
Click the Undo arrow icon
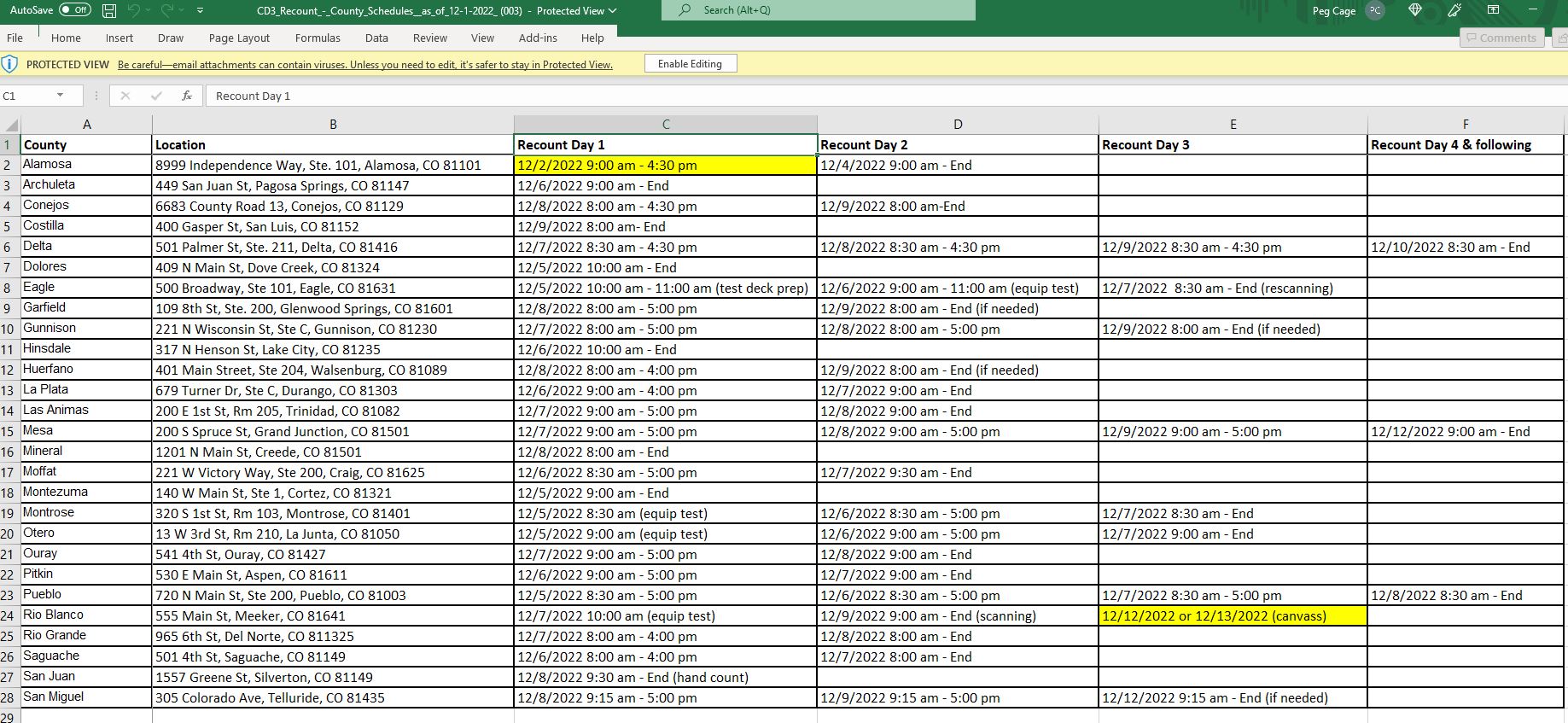(x=134, y=11)
